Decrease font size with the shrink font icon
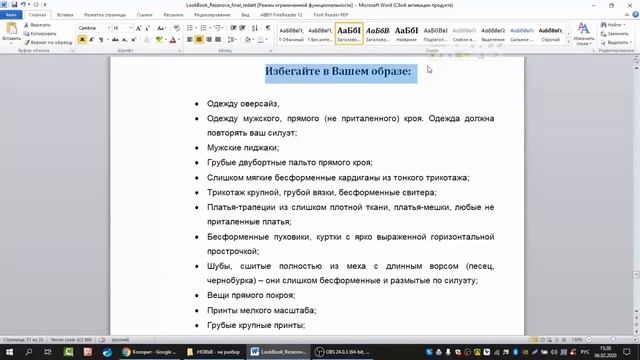Image resolution: width=640 pixels, height=360 pixels. [147, 28]
